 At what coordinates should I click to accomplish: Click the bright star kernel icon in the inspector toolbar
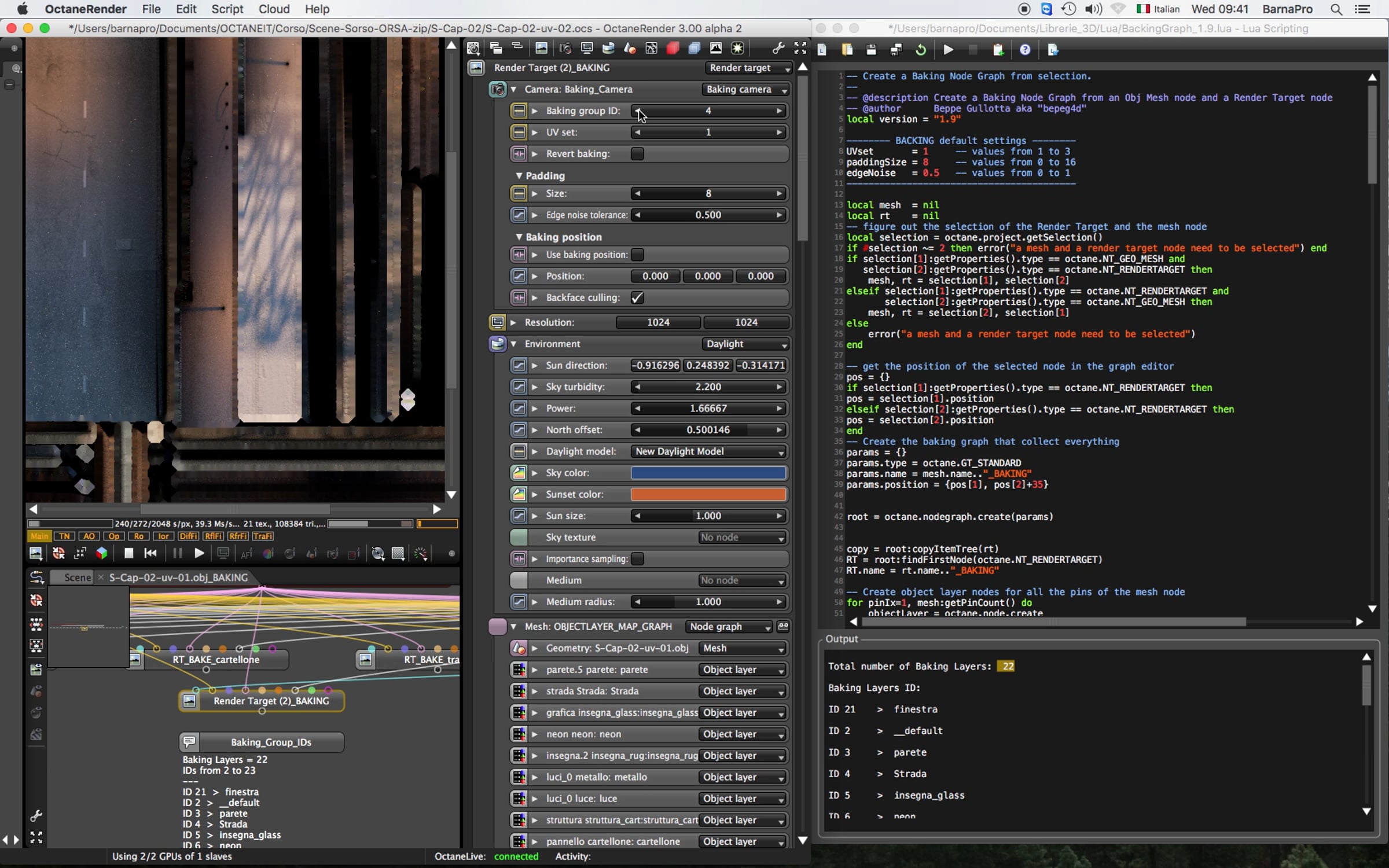tap(738, 49)
